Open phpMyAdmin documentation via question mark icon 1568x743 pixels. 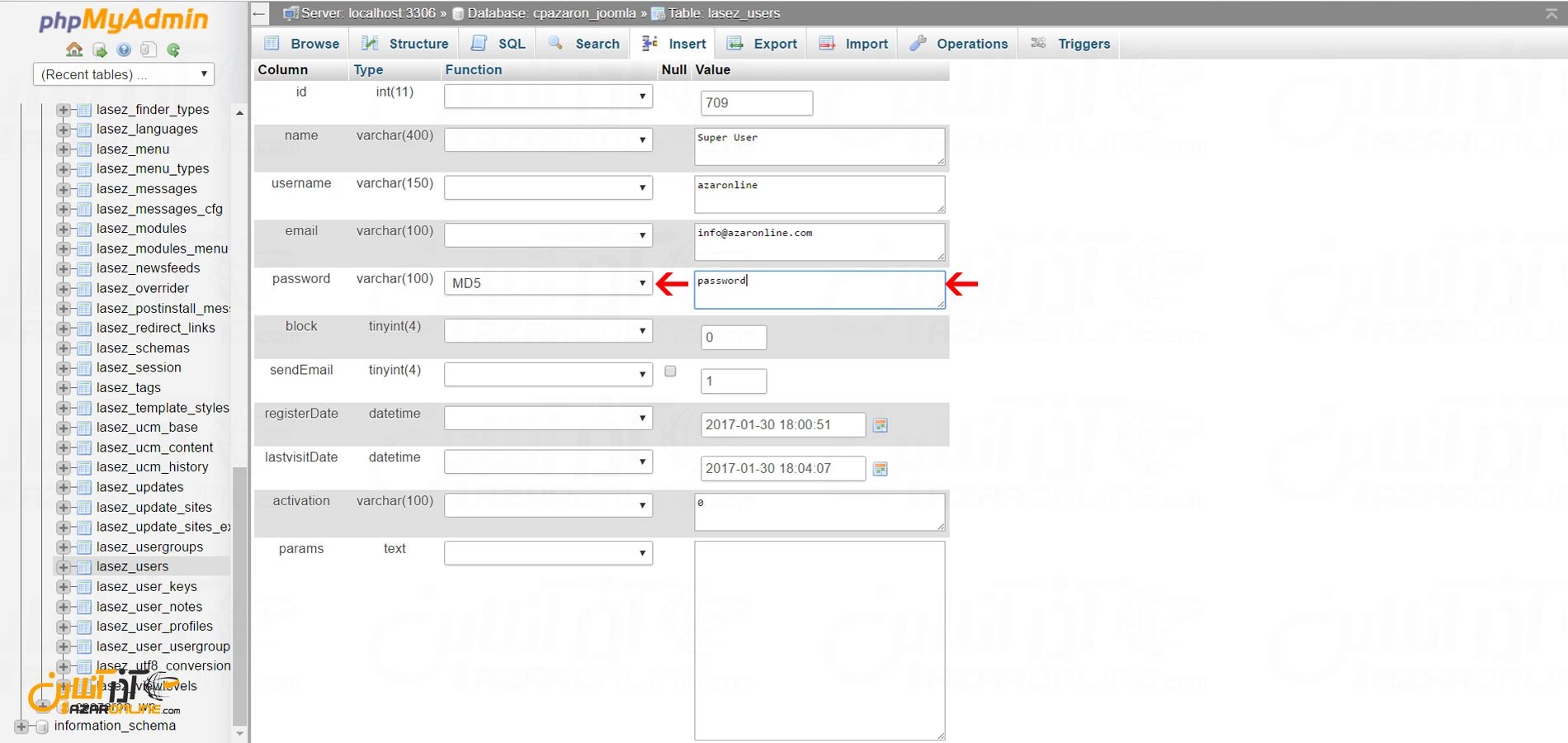point(124,50)
